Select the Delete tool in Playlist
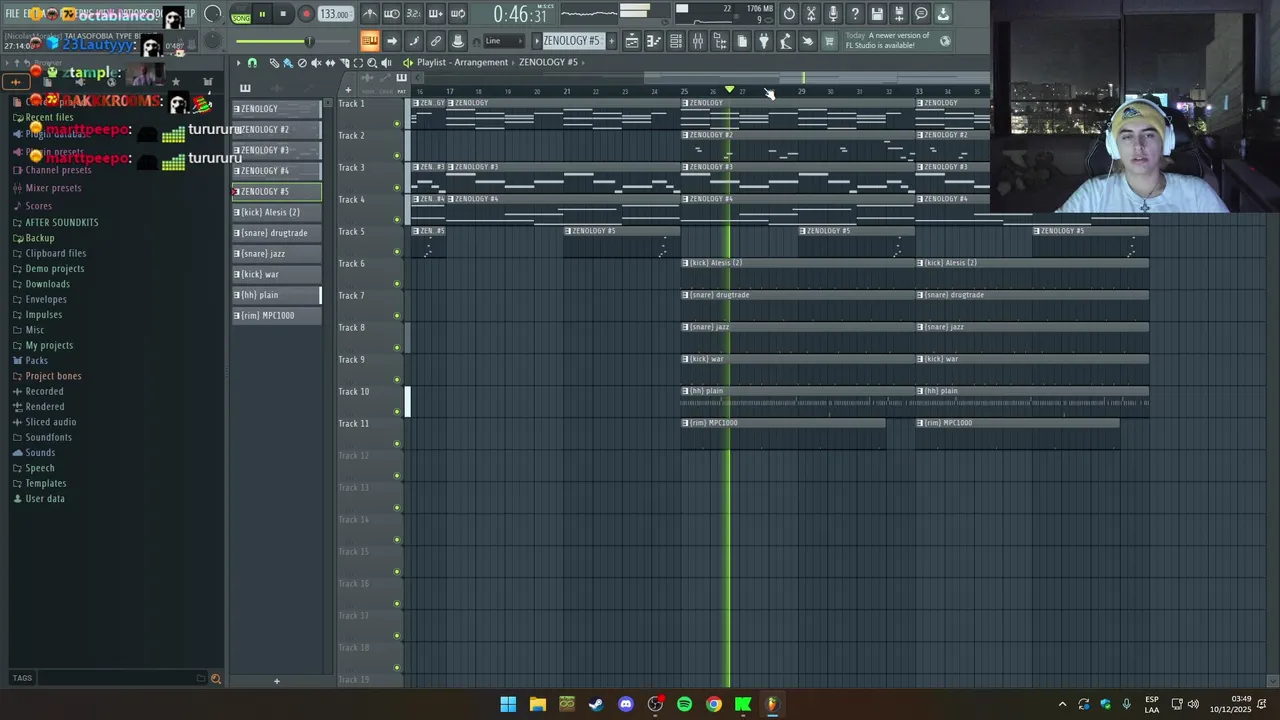The image size is (1280, 720). click(302, 63)
